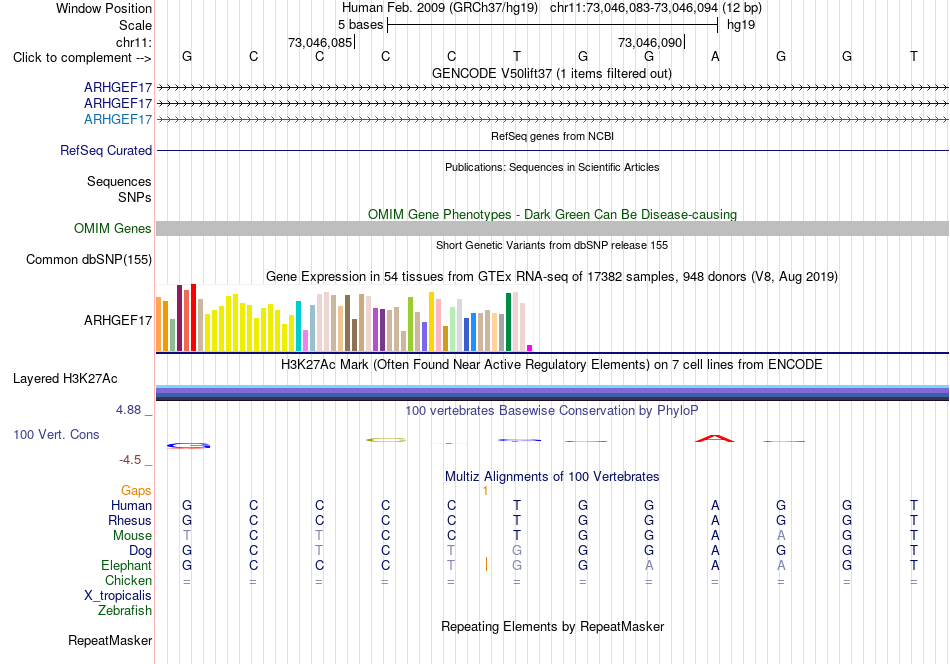This screenshot has width=950, height=664.
Task: Select the Dog alignment row label
Action: point(140,550)
